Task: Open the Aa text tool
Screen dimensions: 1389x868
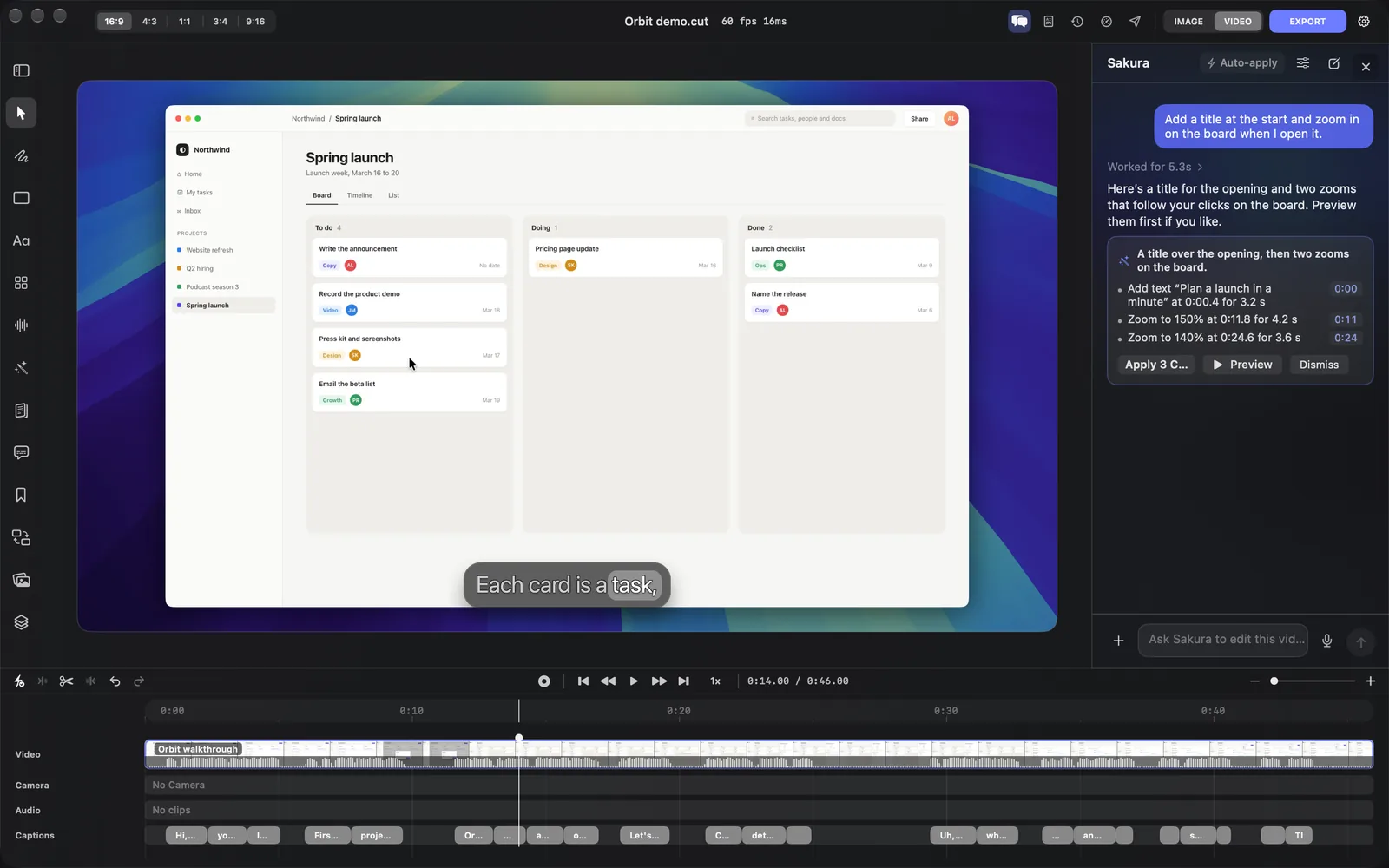Action: pyautogui.click(x=21, y=240)
